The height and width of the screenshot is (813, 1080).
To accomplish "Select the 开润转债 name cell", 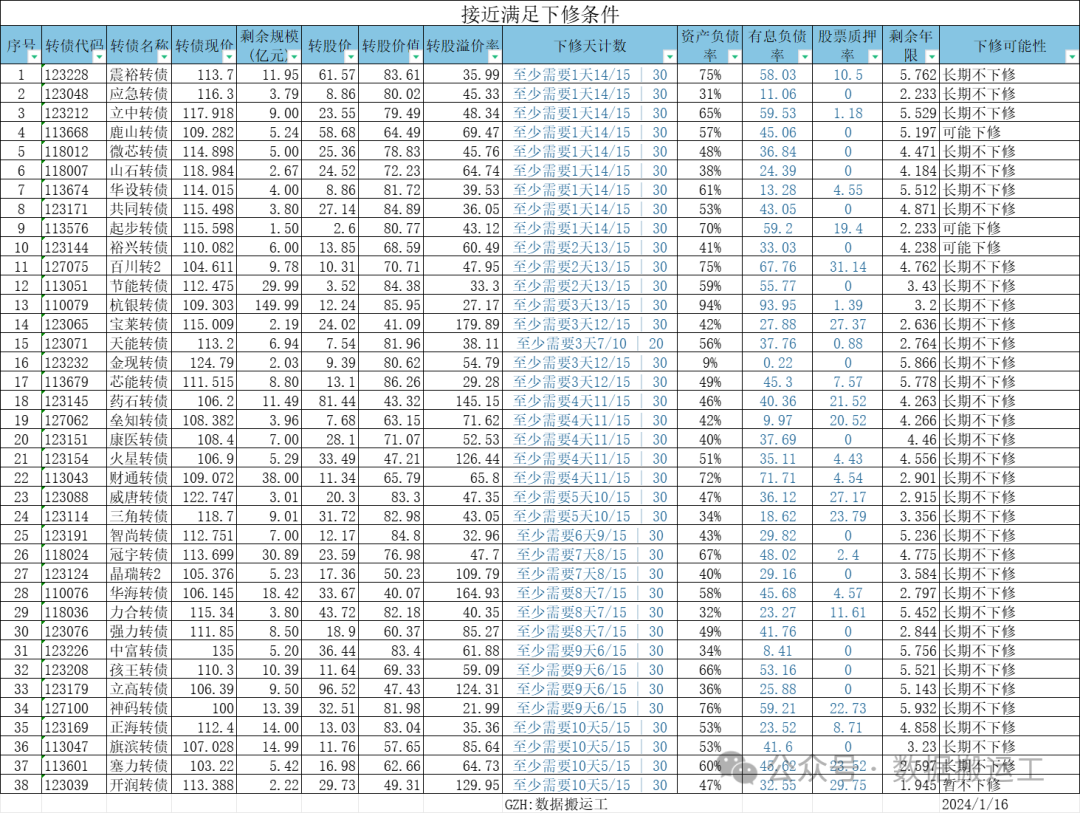I will 139,786.
